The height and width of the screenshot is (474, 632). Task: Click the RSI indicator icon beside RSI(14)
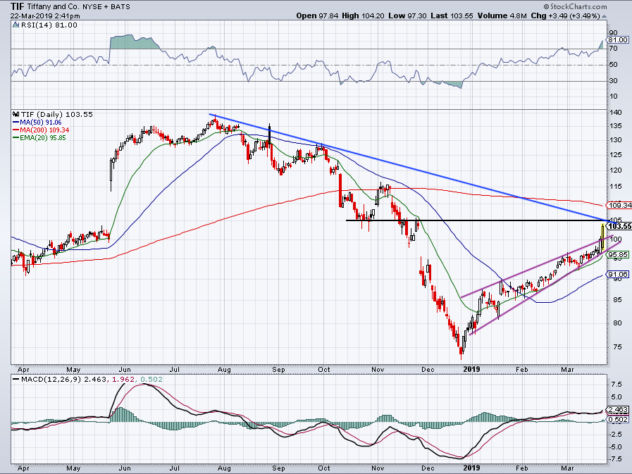(16, 25)
